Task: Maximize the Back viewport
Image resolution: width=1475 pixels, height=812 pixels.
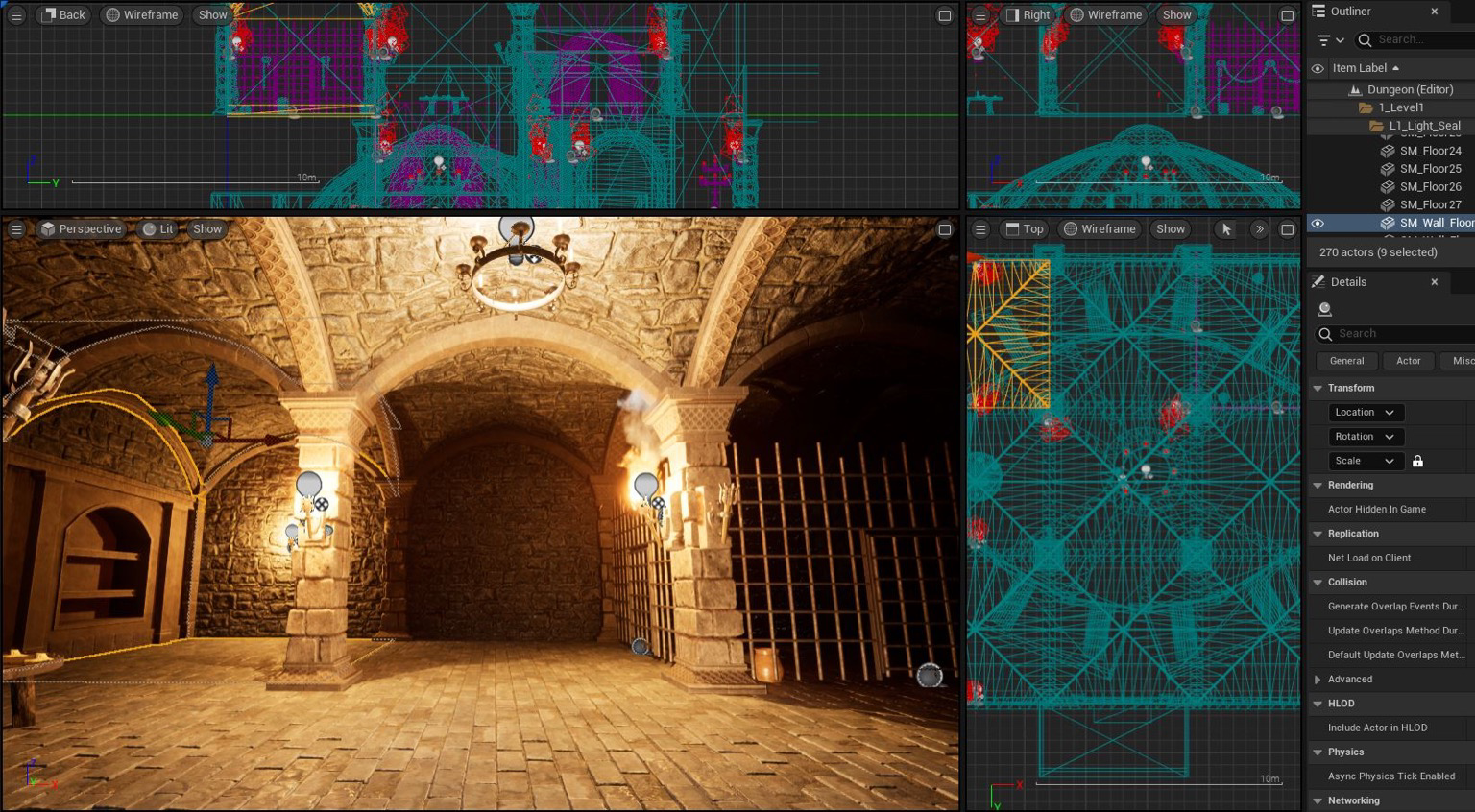Action: (x=944, y=15)
